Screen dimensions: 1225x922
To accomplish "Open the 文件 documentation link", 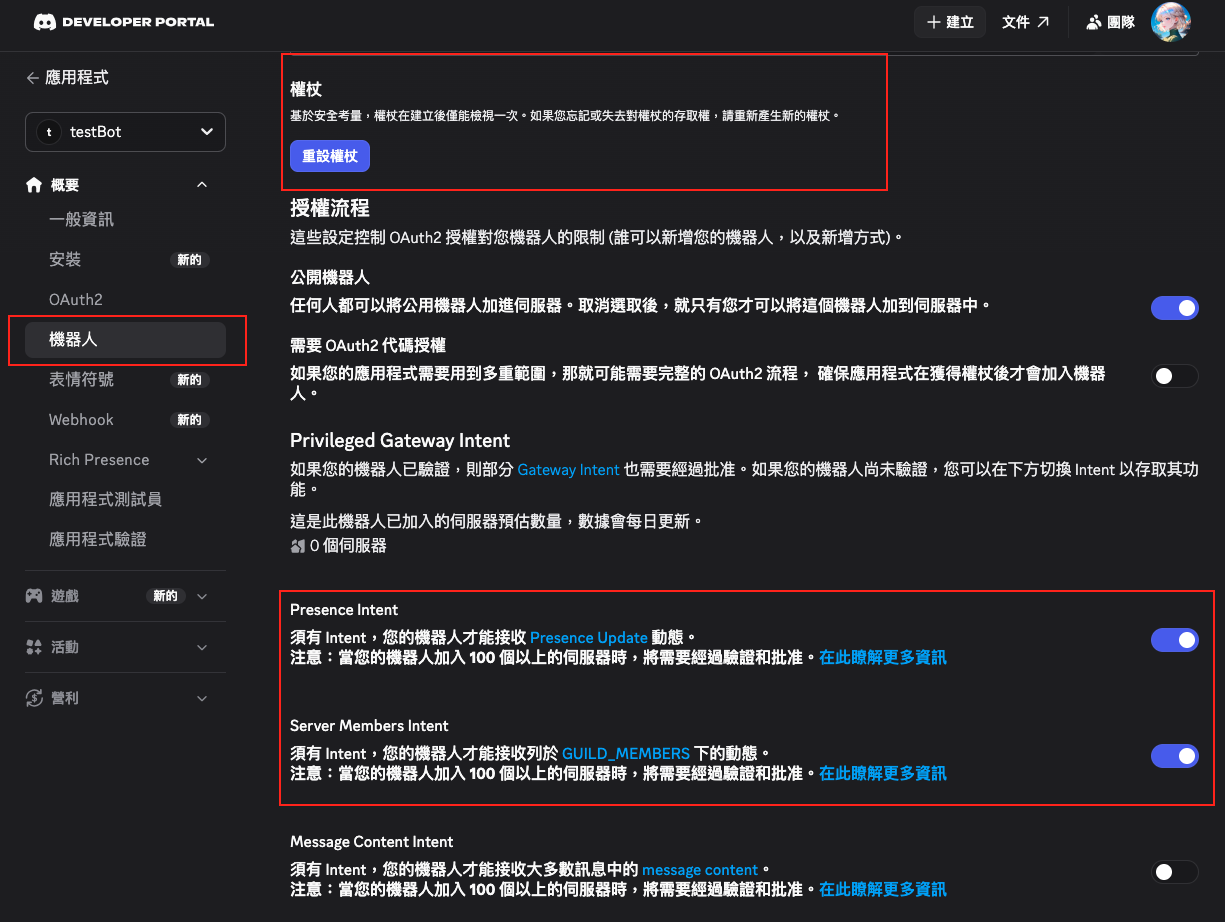I will click(1026, 22).
